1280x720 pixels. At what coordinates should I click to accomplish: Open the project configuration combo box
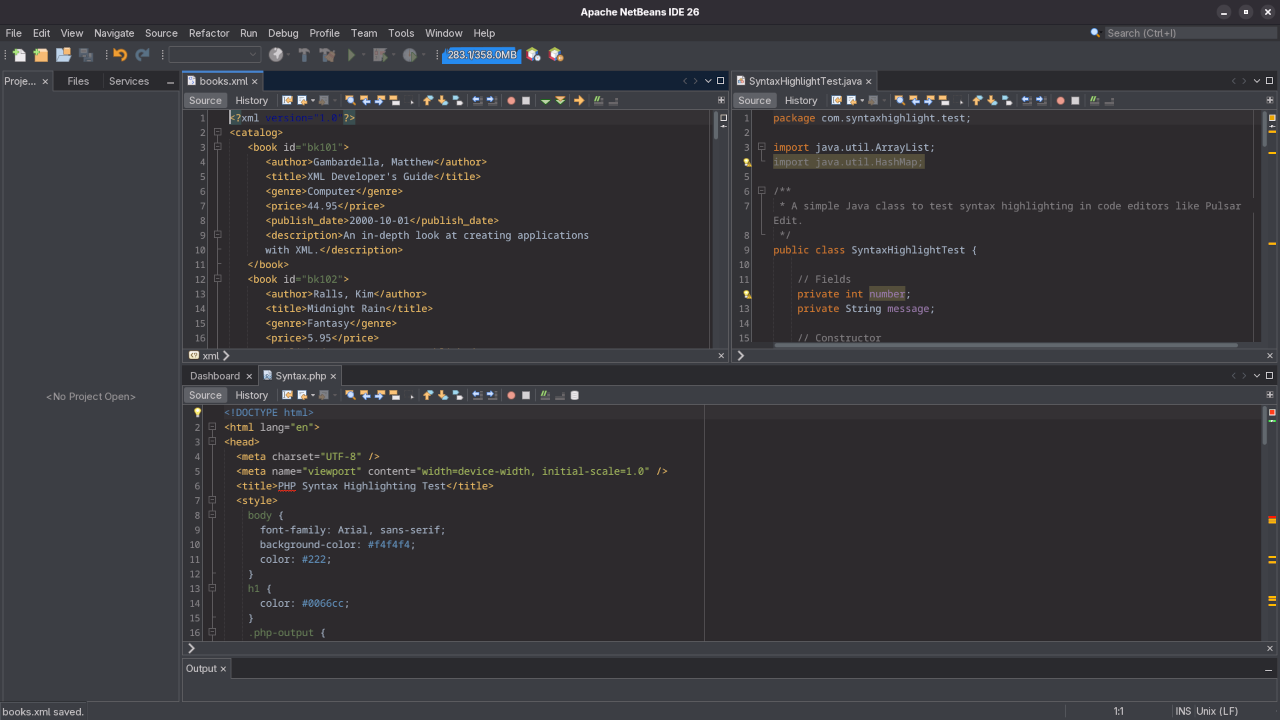[214, 55]
